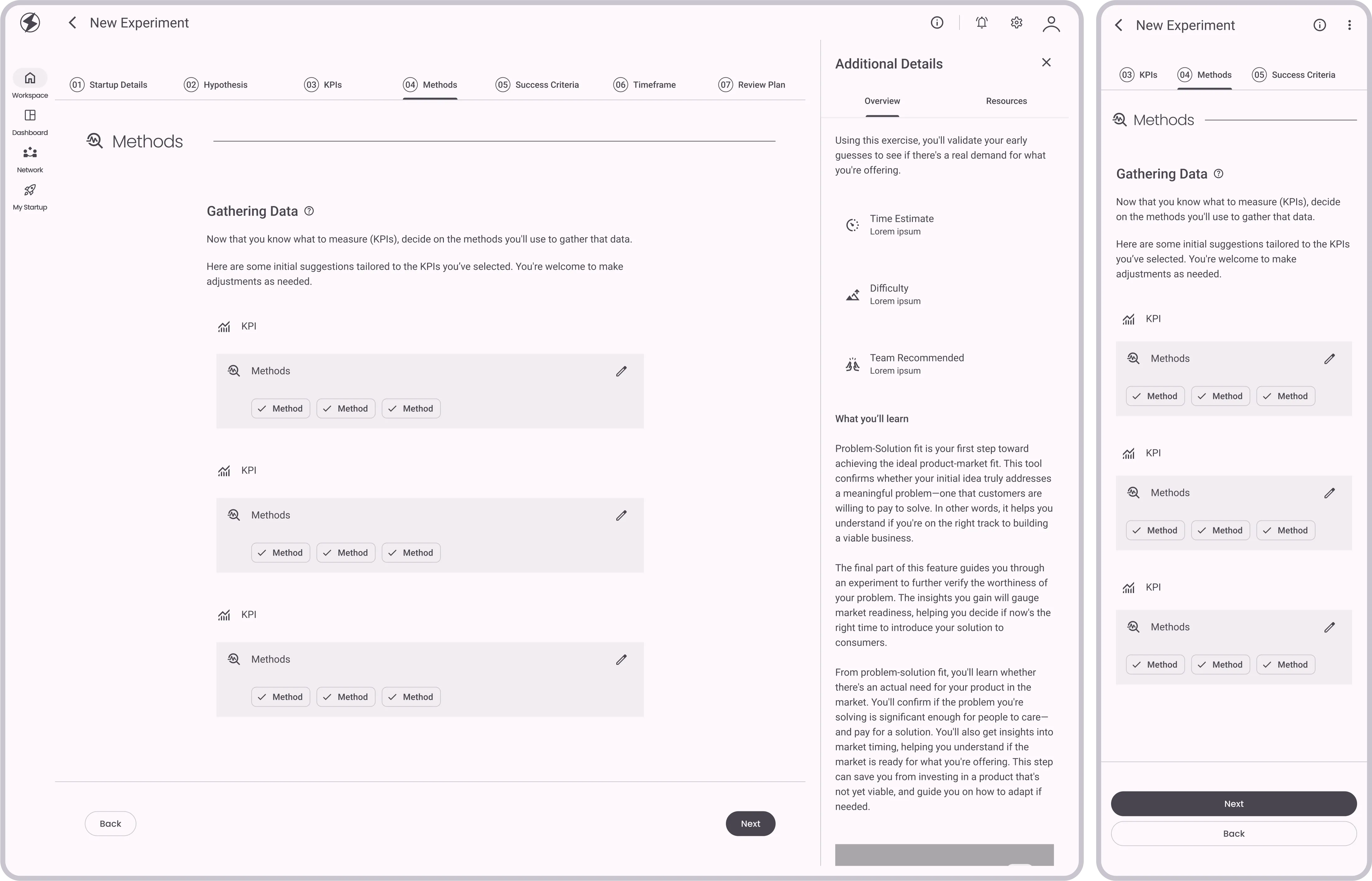
Task: Go back to step 02 Hypothesis
Action: coord(216,84)
